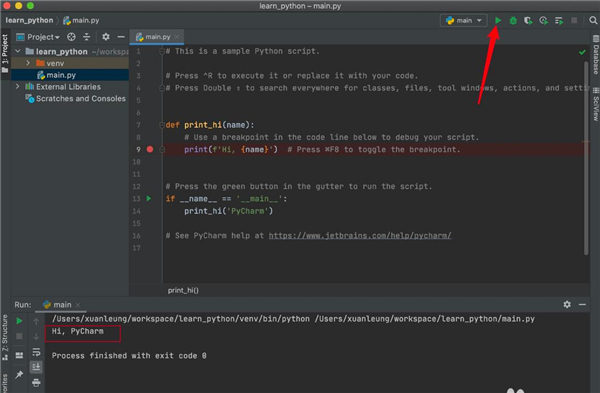Click 'Process finished with exit code 0' text
This screenshot has width=600, height=393.
(129, 356)
